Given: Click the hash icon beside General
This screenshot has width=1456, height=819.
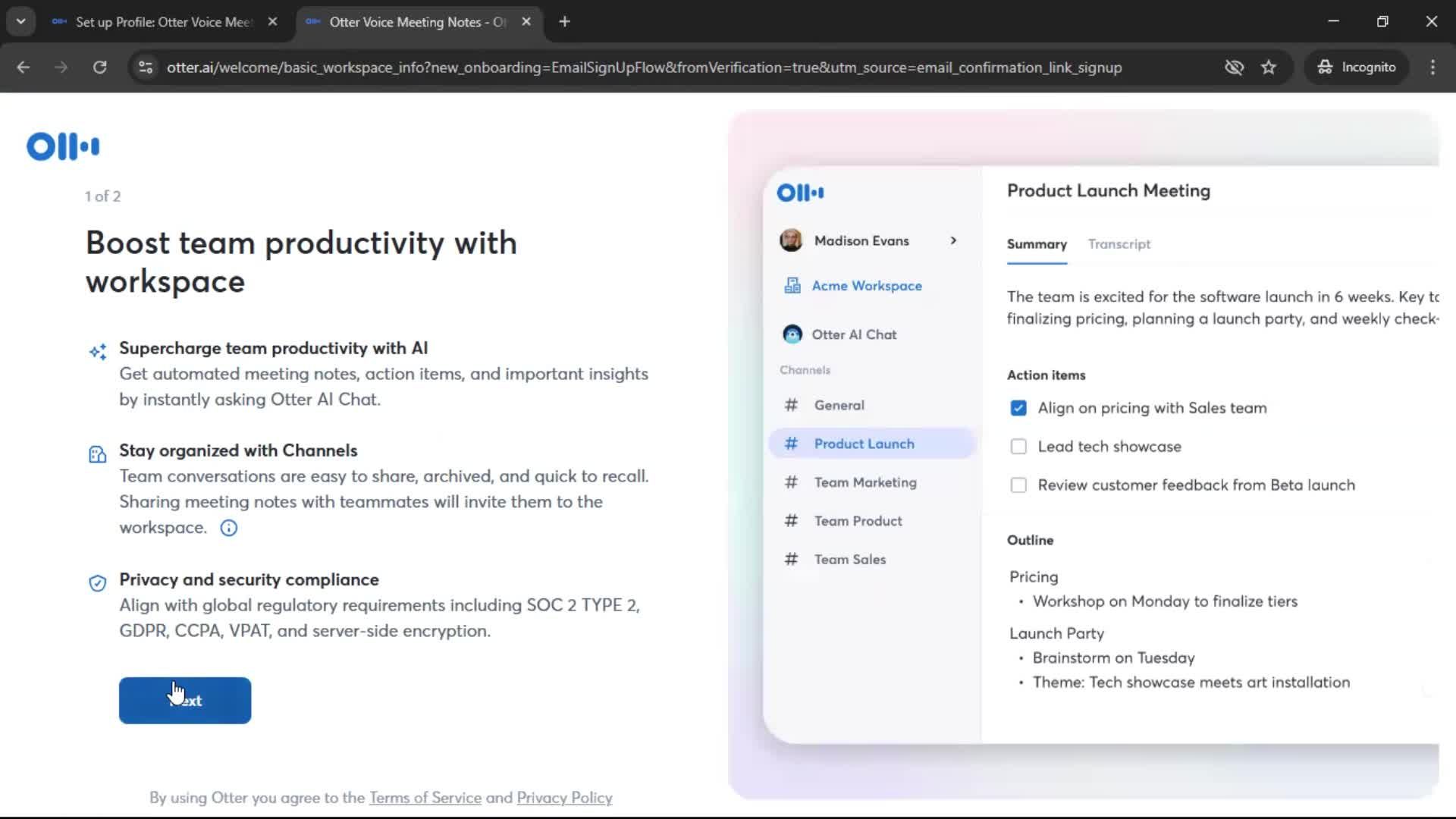Looking at the screenshot, I should tap(791, 405).
